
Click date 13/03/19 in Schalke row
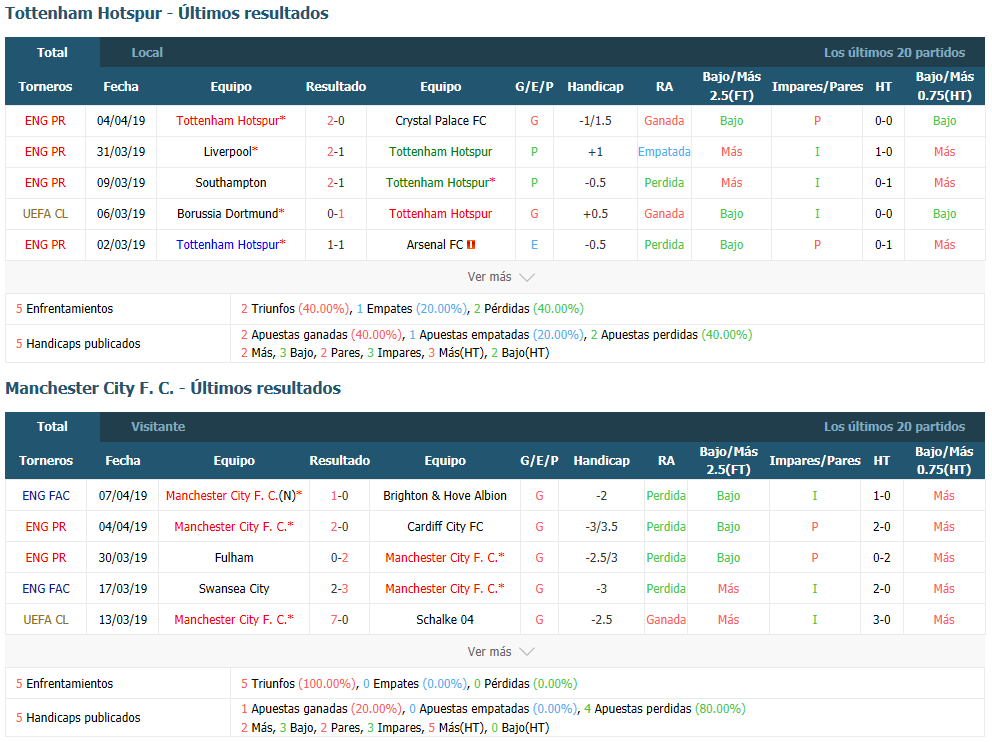point(123,620)
